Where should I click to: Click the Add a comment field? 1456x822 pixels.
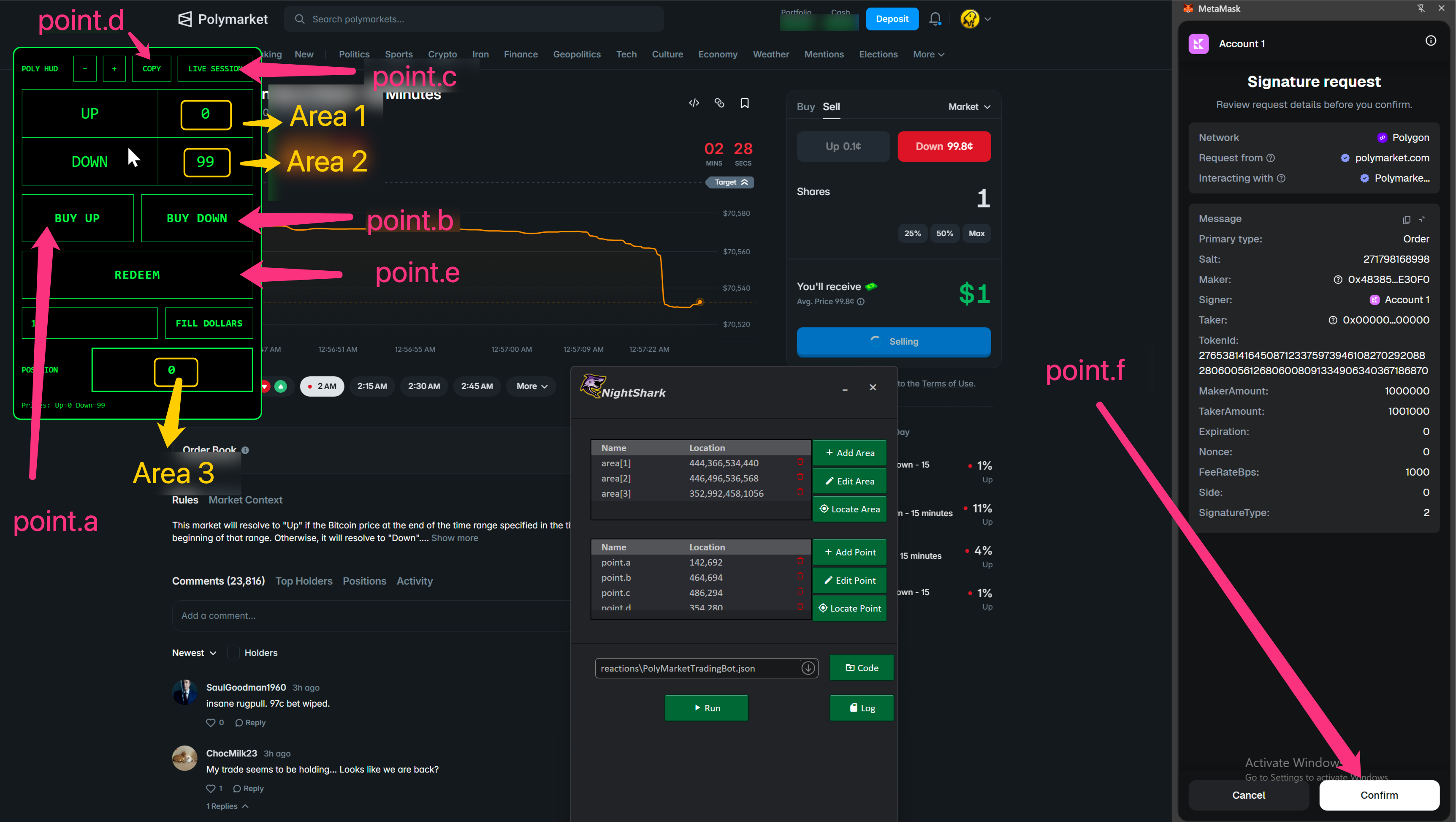371,615
